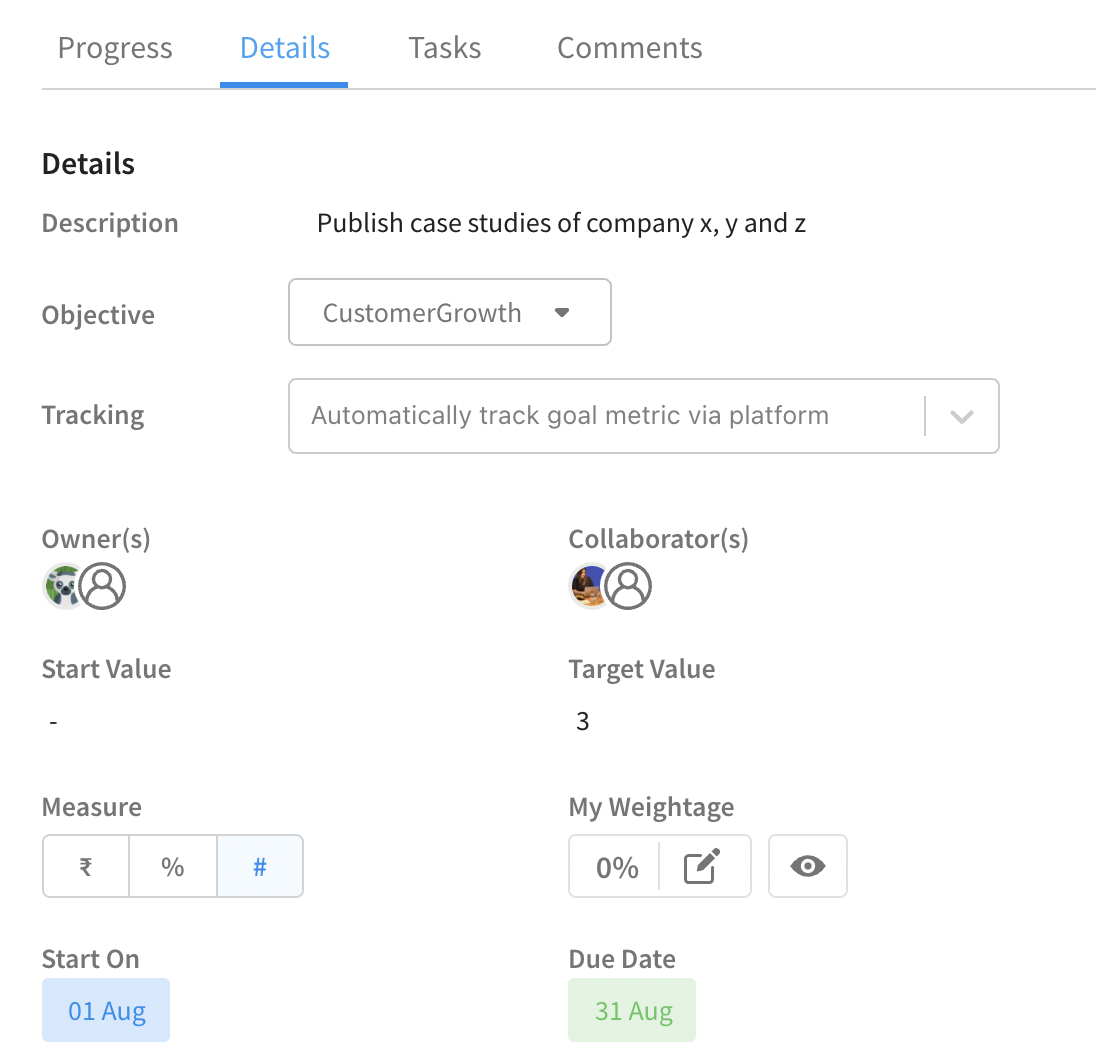Click the Target Value 3
Image resolution: width=1104 pixels, height=1060 pixels.
[582, 721]
